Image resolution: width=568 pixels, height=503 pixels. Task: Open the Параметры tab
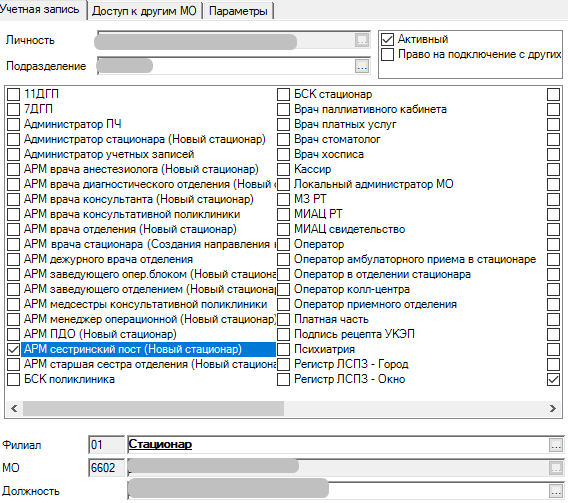point(238,11)
